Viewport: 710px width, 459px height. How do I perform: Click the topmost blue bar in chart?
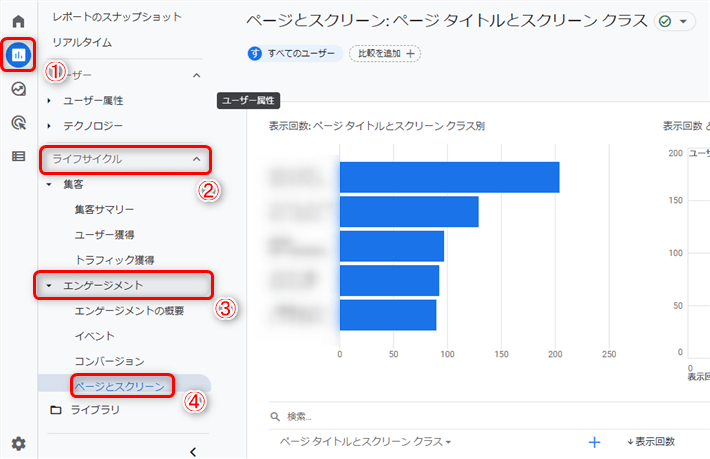[449, 177]
